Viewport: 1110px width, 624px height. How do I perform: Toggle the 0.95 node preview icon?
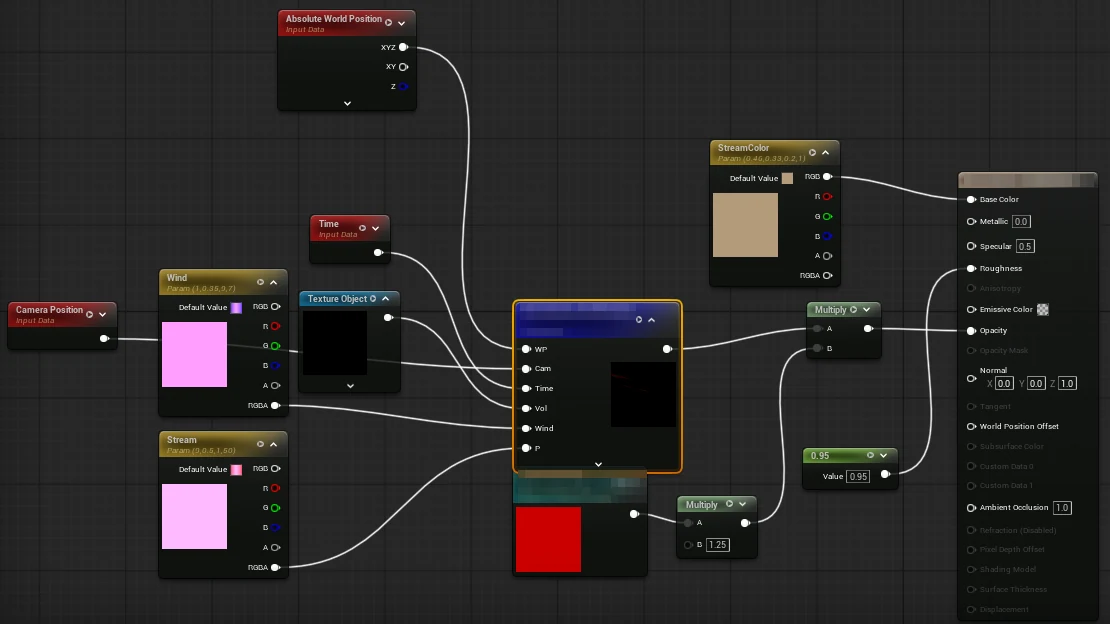click(x=870, y=455)
